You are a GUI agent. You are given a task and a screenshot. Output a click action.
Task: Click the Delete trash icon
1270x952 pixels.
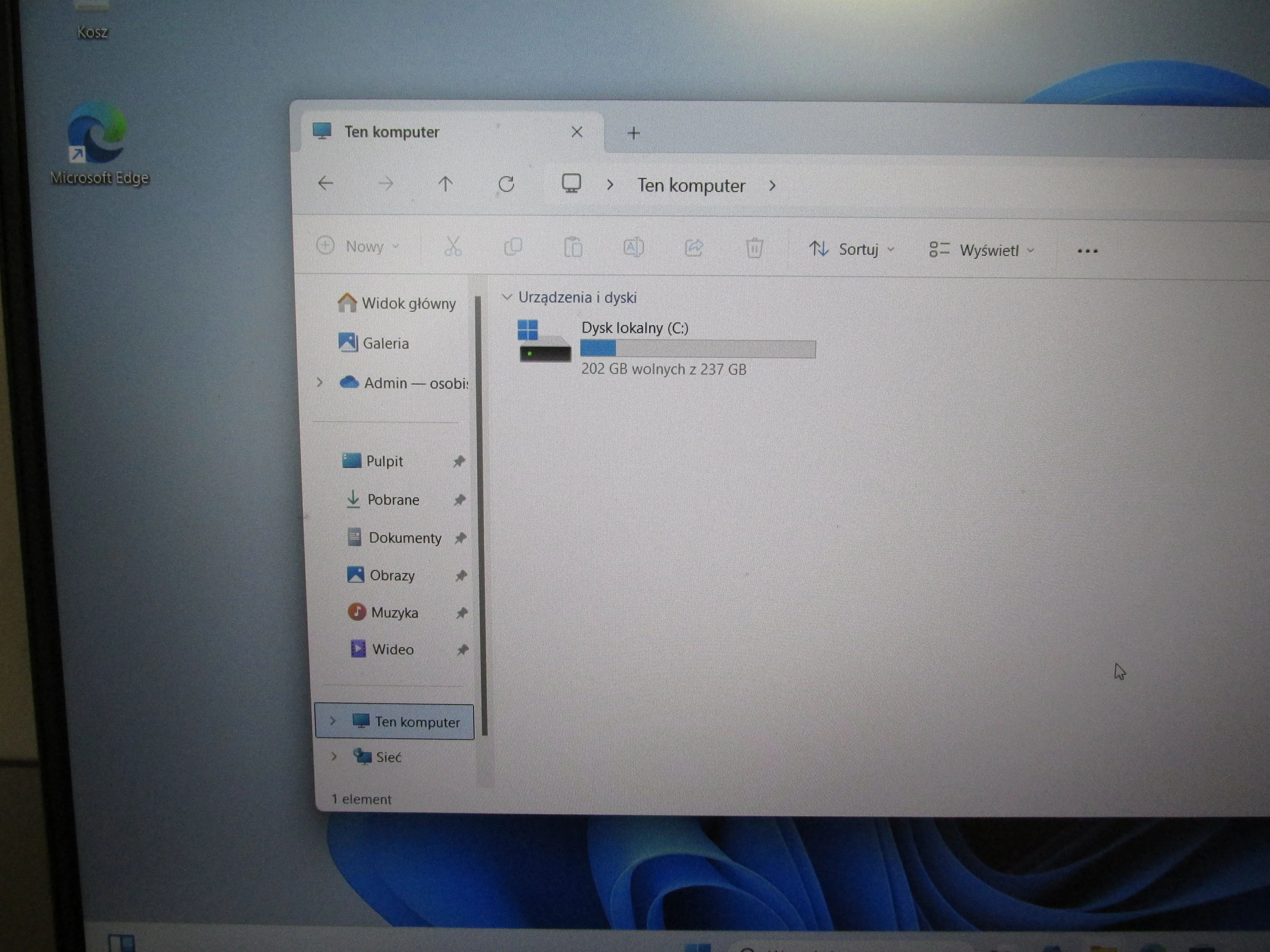[754, 248]
